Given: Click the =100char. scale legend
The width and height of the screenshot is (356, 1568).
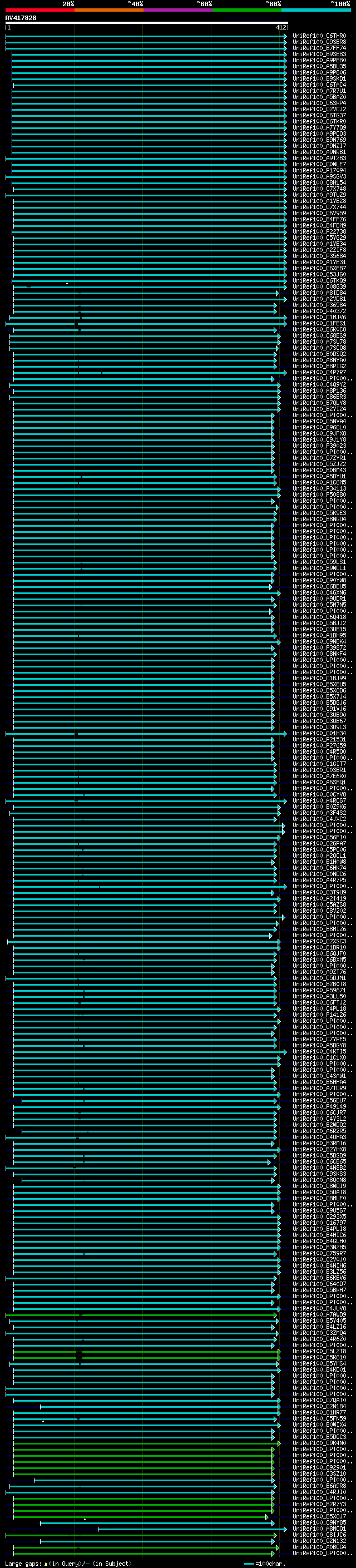Looking at the screenshot, I should pos(265,1564).
